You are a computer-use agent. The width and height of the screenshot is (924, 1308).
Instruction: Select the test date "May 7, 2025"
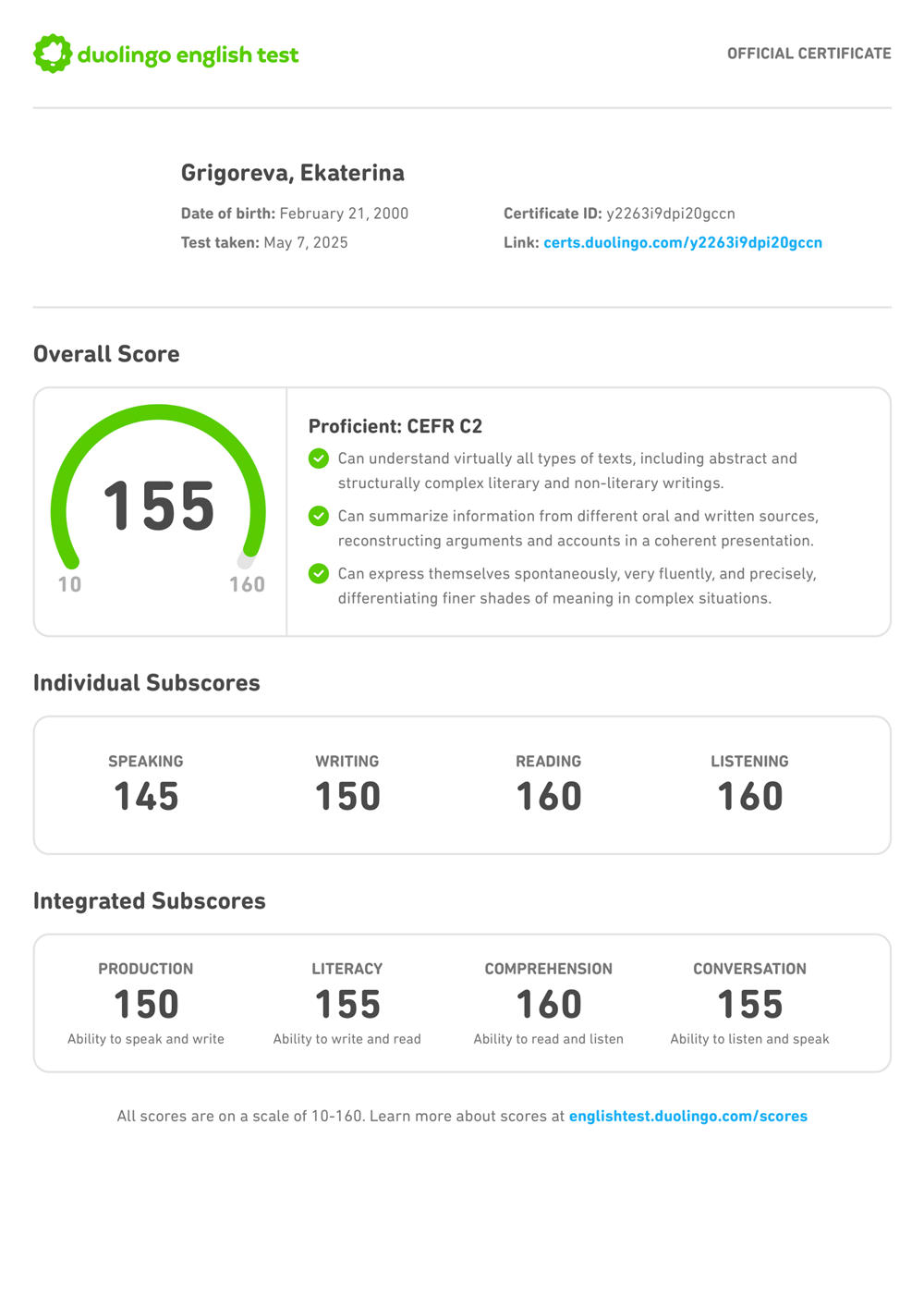pyautogui.click(x=306, y=242)
